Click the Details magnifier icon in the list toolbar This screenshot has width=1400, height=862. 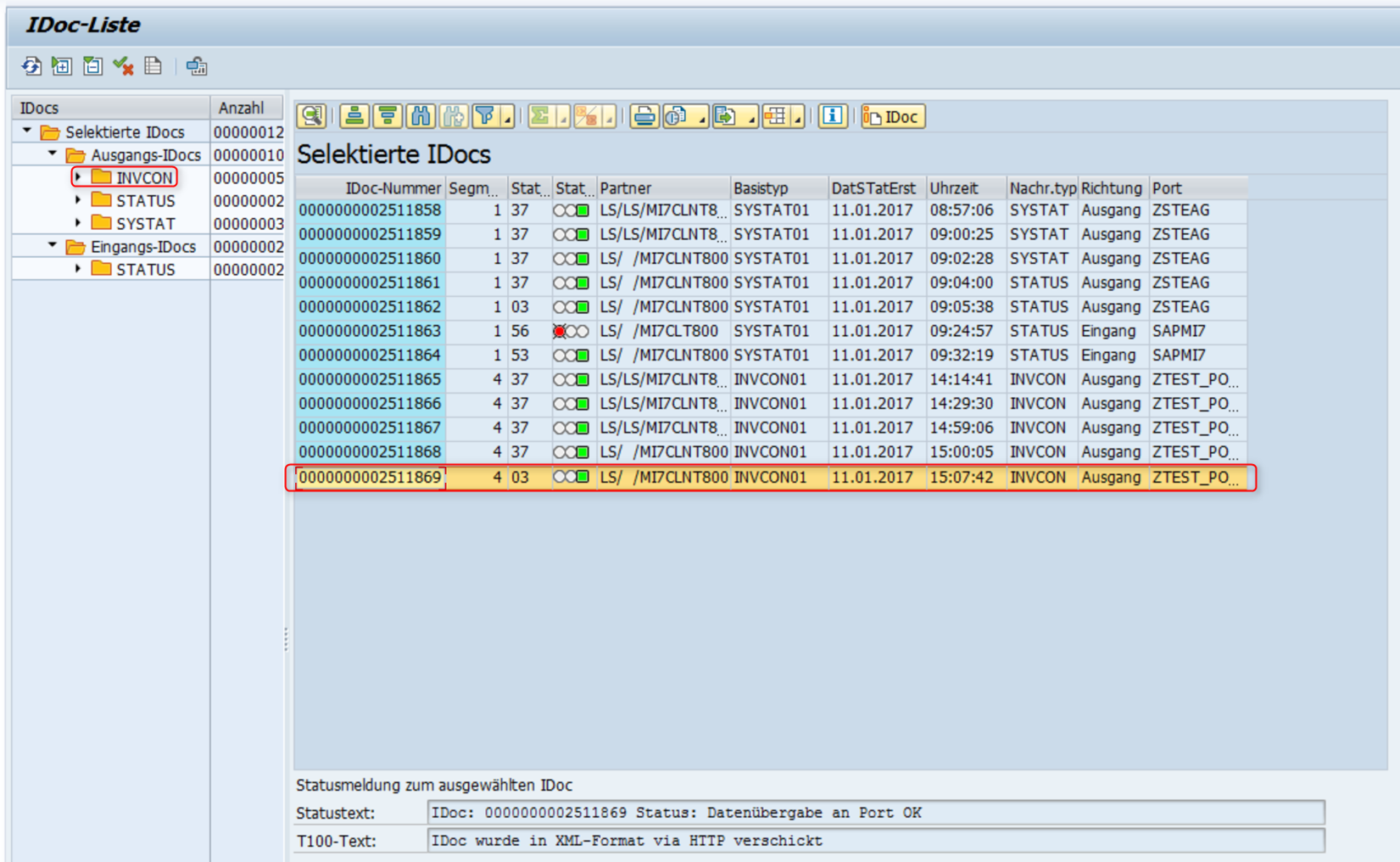coord(312,116)
